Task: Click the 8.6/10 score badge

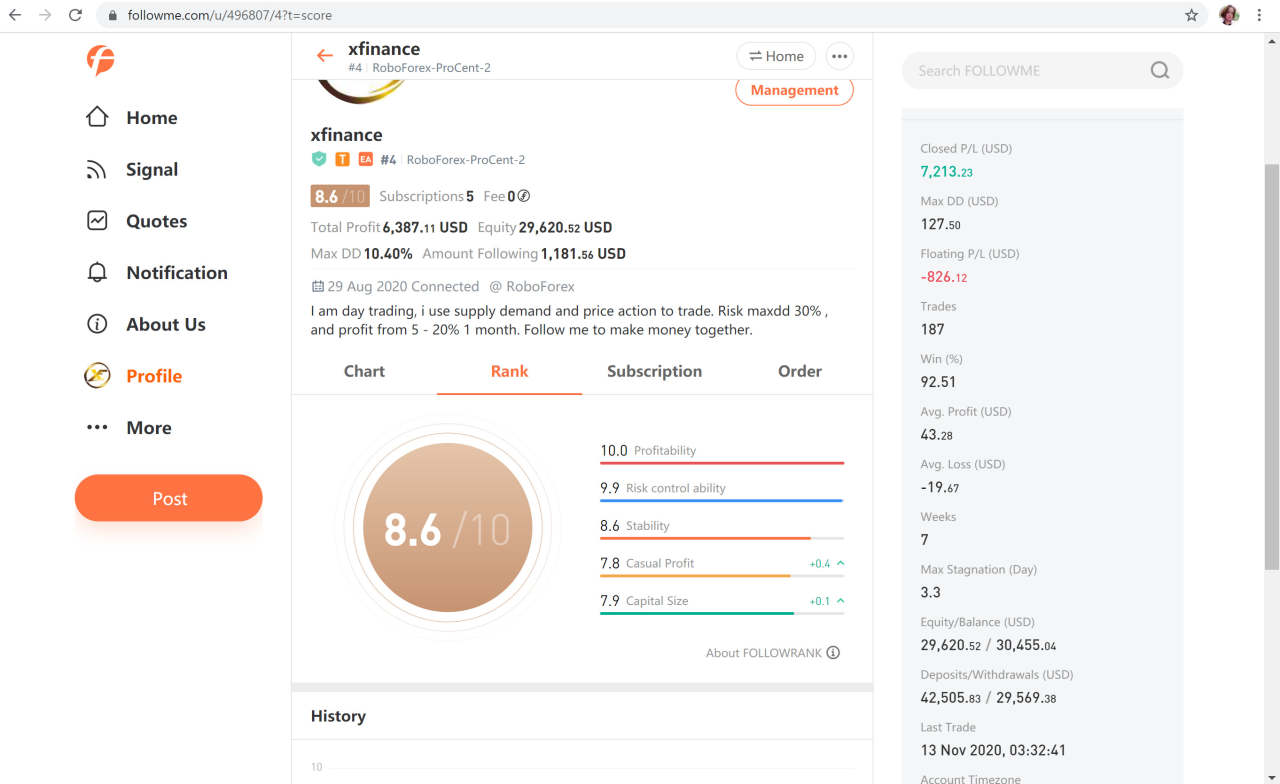Action: [x=340, y=196]
